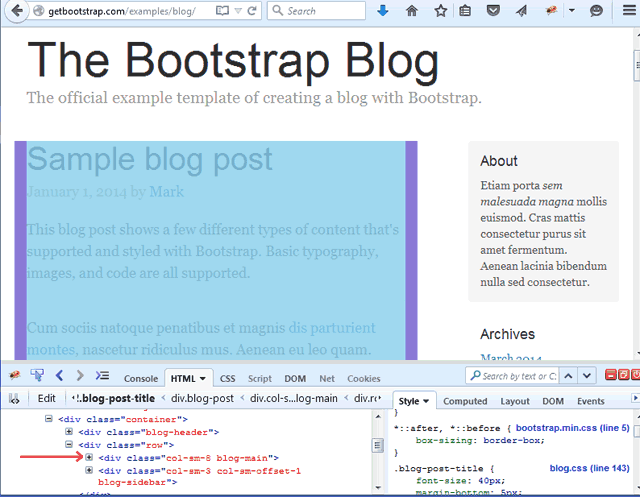
Task: Show the Firebug command line popup
Action: tap(102, 375)
